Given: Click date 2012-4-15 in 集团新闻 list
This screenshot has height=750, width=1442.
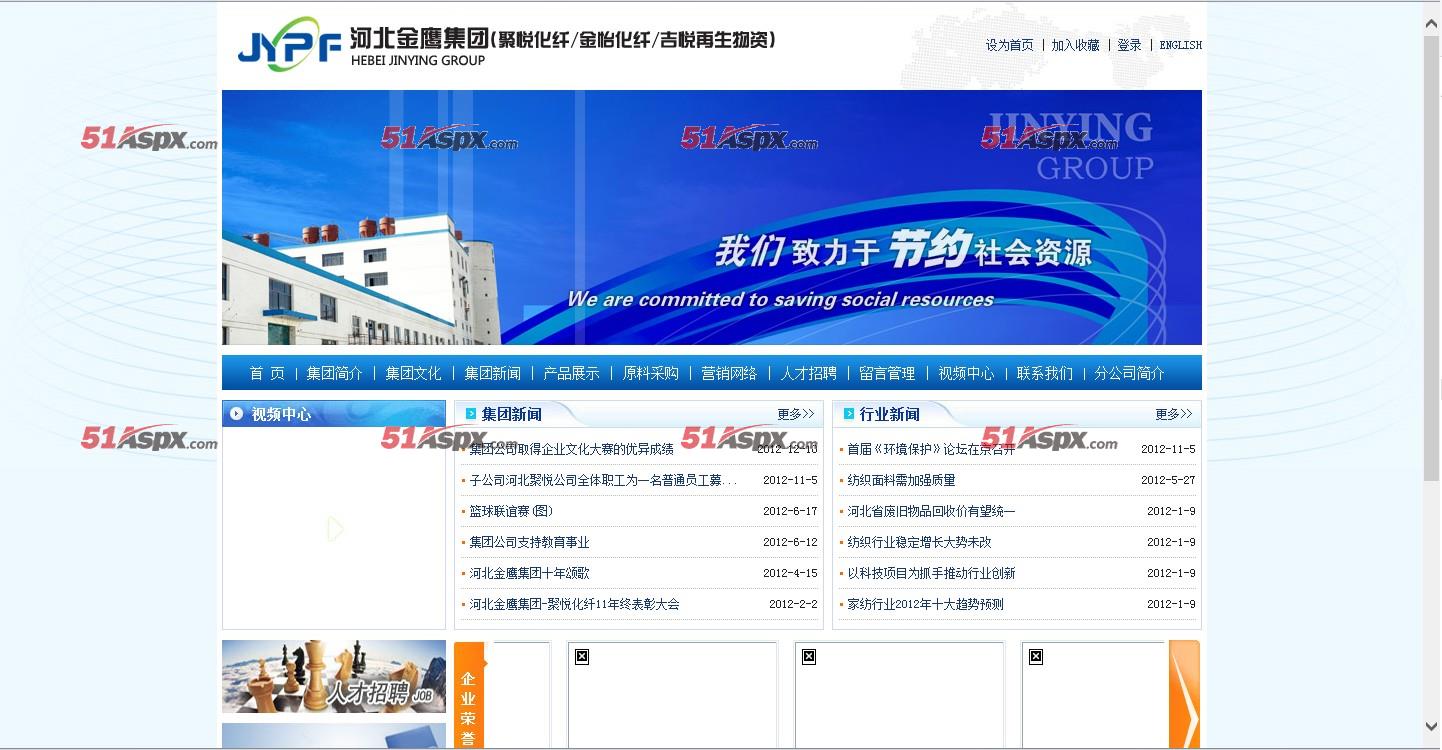Looking at the screenshot, I should point(790,573).
